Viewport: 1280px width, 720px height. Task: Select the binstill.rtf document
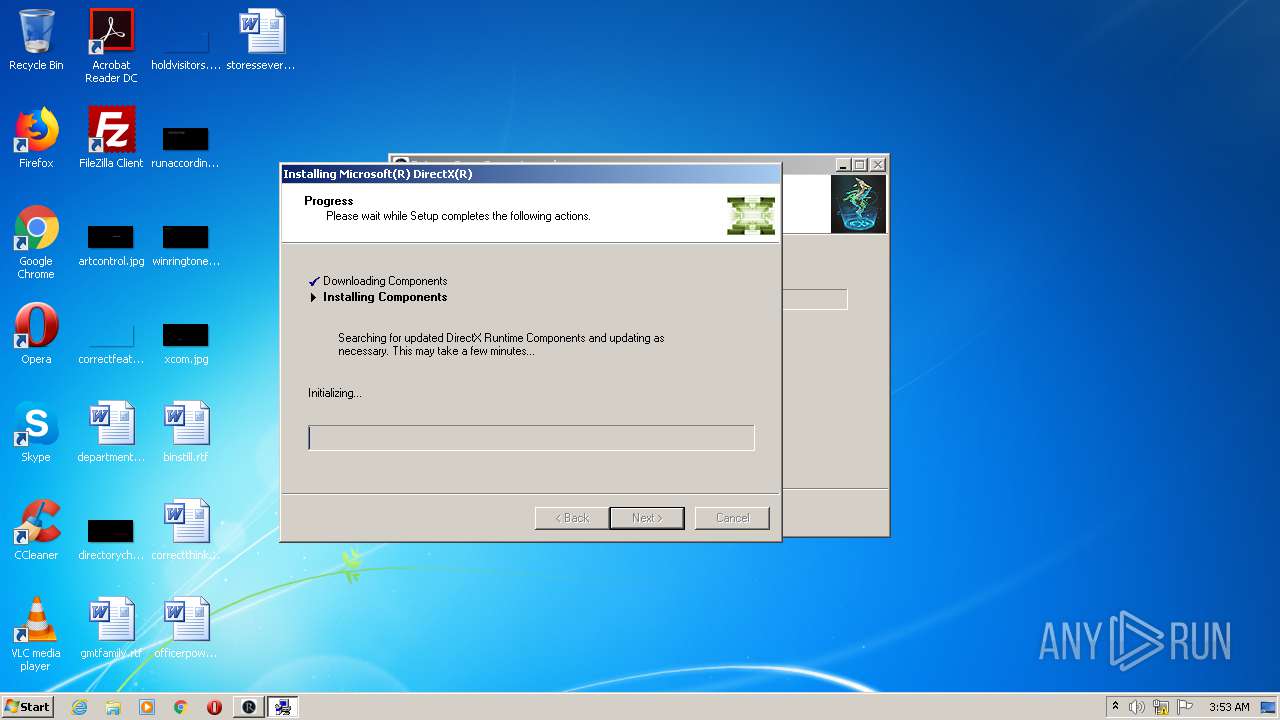pyautogui.click(x=186, y=432)
